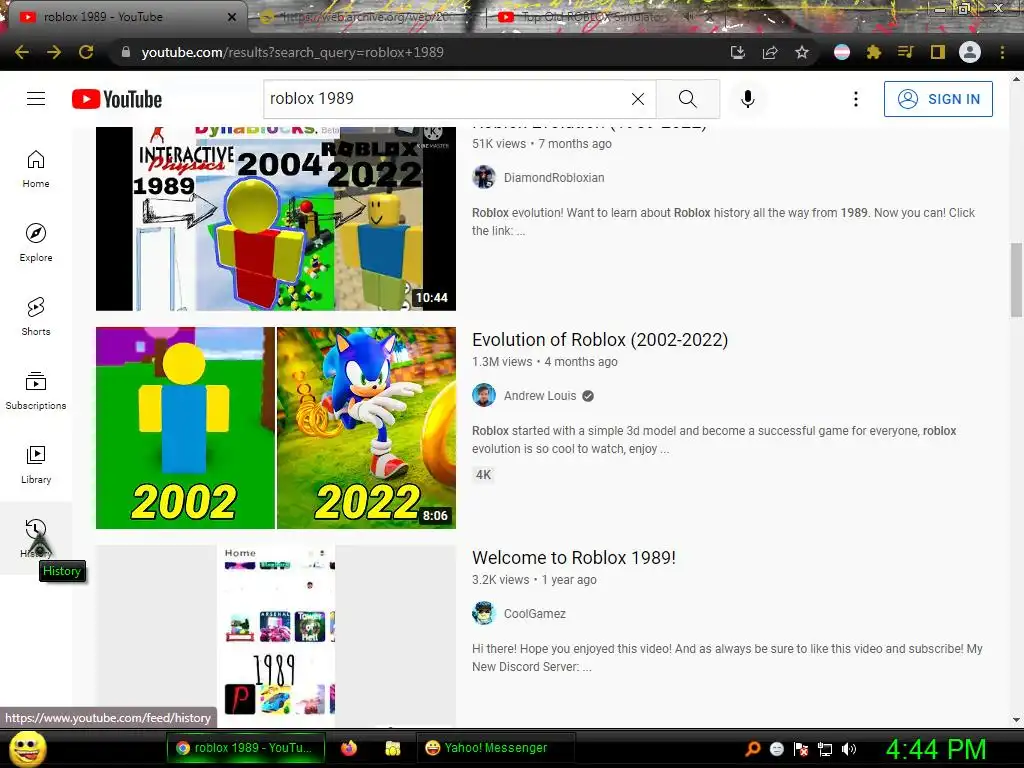The width and height of the screenshot is (1024, 768).
Task: Click CoolGamez channel avatar
Action: click(484, 614)
